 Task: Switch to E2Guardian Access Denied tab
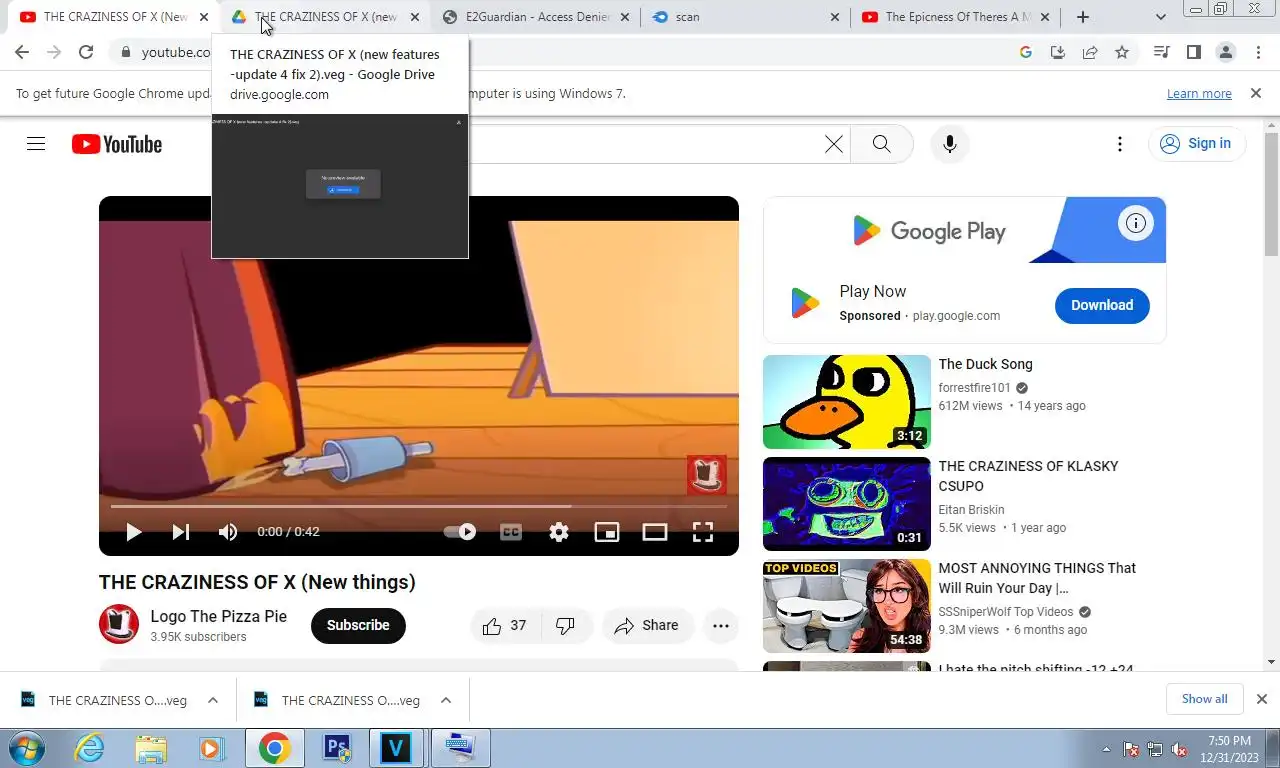[535, 17]
